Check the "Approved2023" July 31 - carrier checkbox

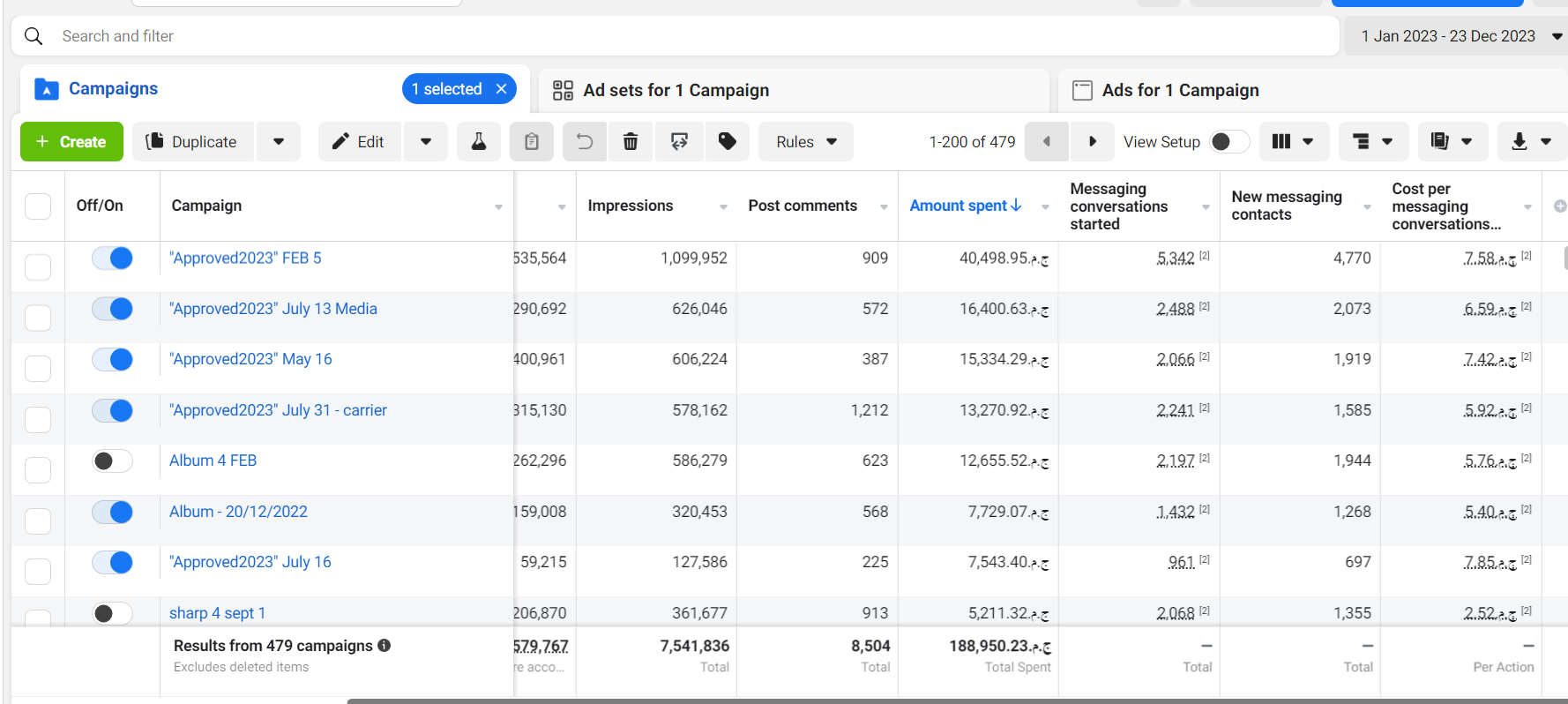coord(38,420)
